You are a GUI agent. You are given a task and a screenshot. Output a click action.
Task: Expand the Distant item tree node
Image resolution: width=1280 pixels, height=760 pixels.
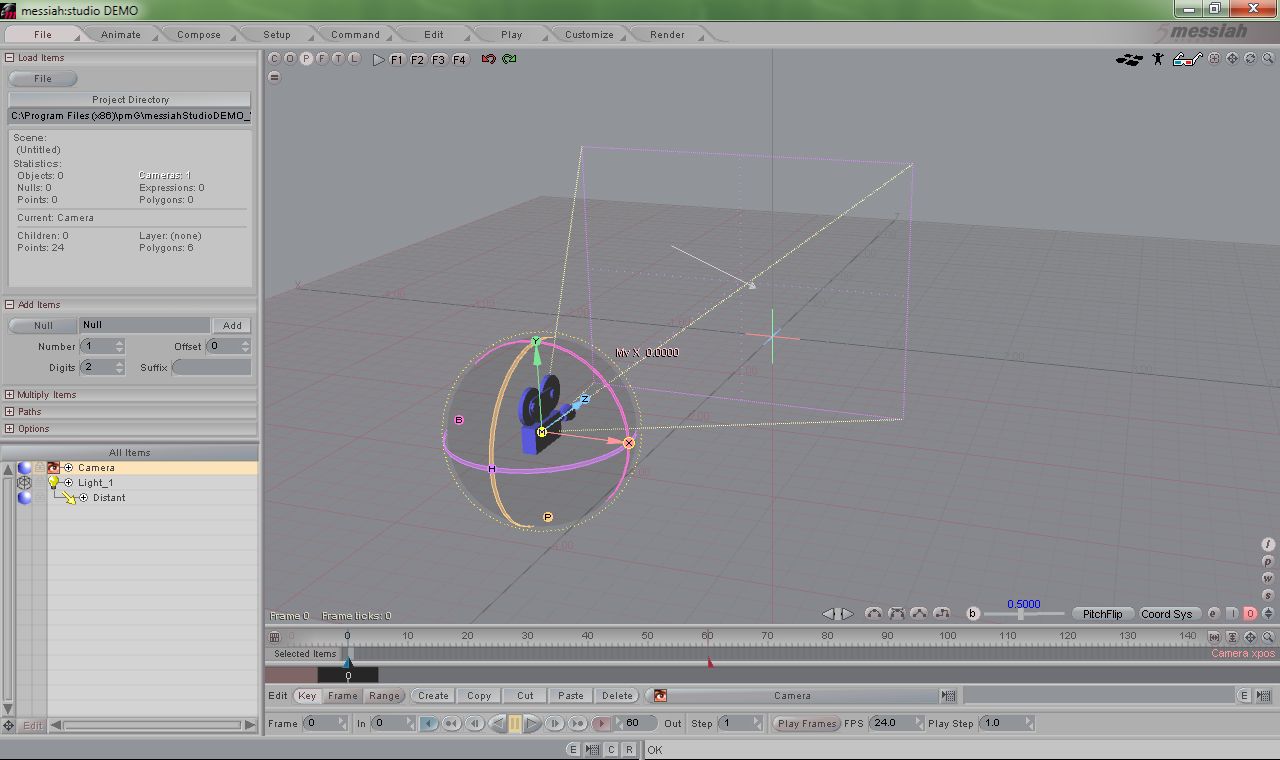[x=84, y=497]
